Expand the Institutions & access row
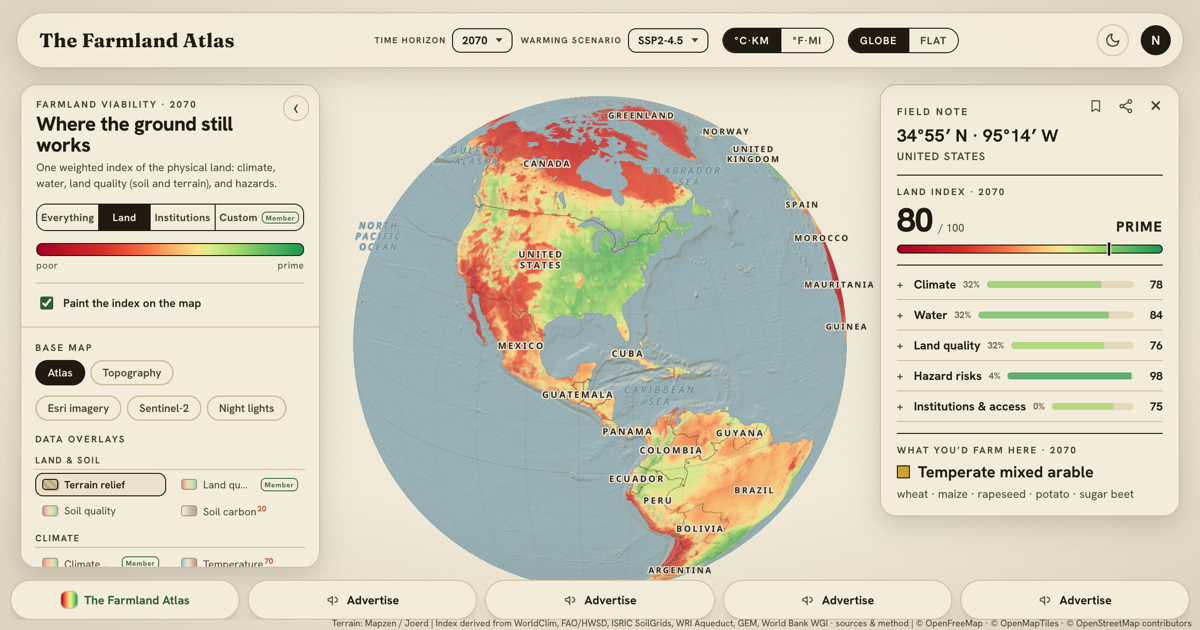Screen dimensions: 1200x630 (x=1029, y=407)
